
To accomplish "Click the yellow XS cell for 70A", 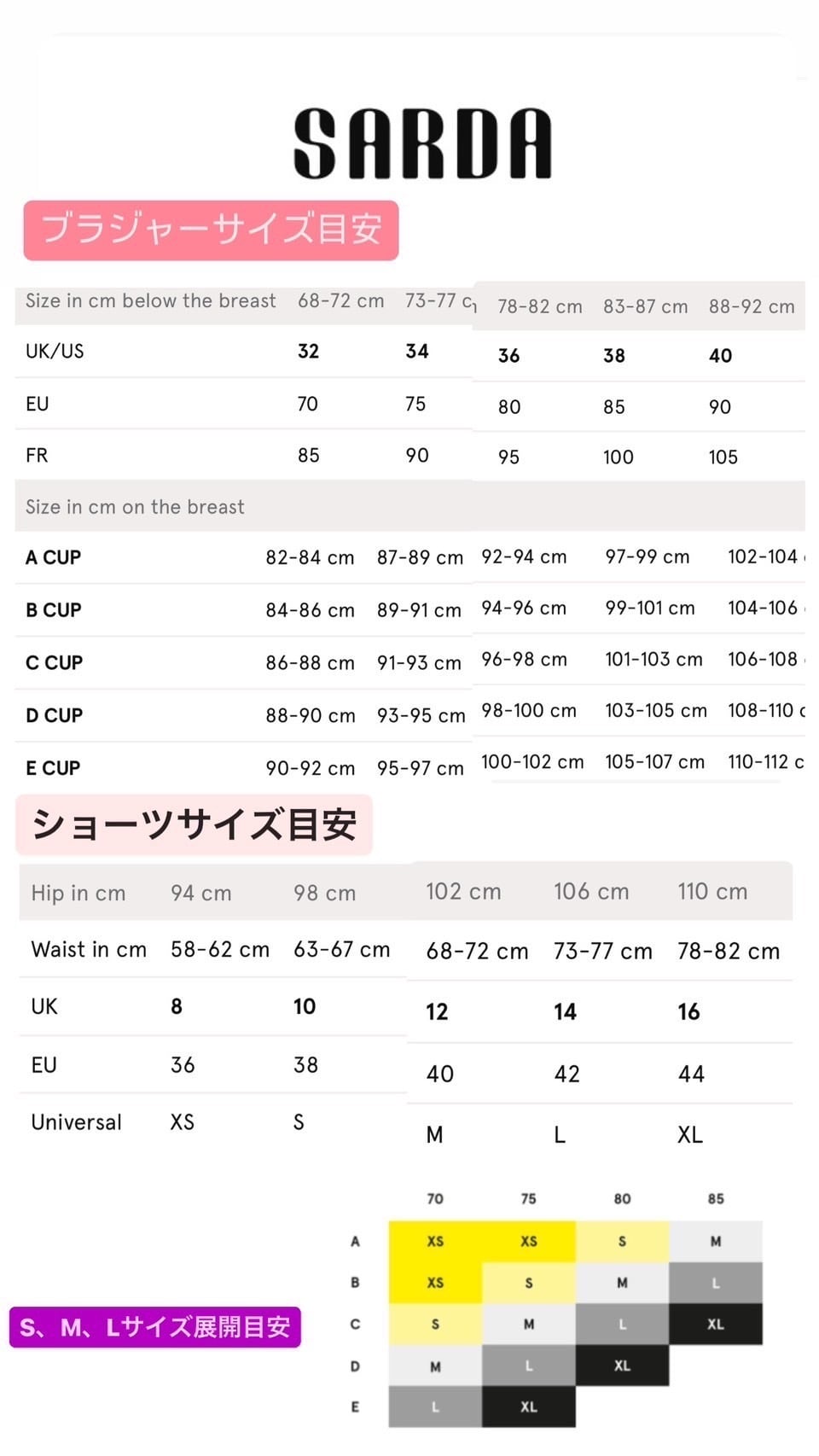I will (435, 1241).
